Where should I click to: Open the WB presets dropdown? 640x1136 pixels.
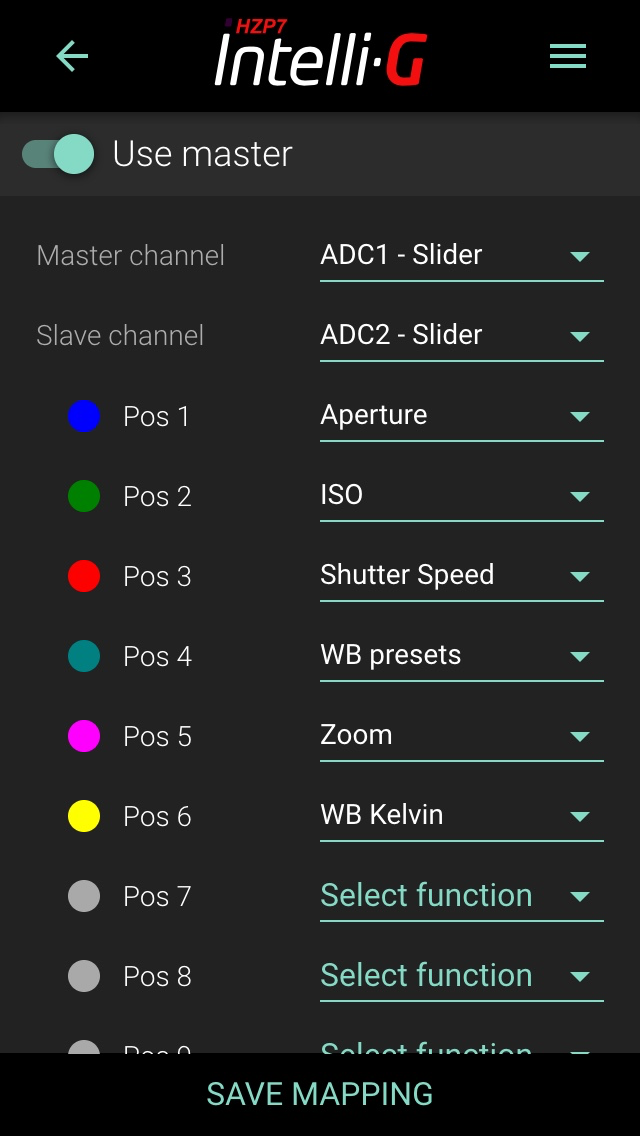(461, 656)
